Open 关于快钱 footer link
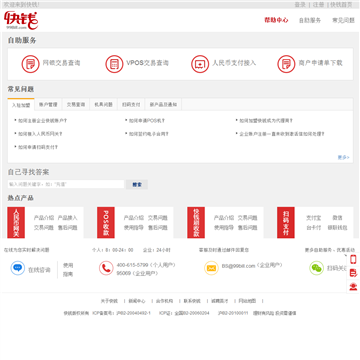360x360 pixels. click(x=109, y=301)
